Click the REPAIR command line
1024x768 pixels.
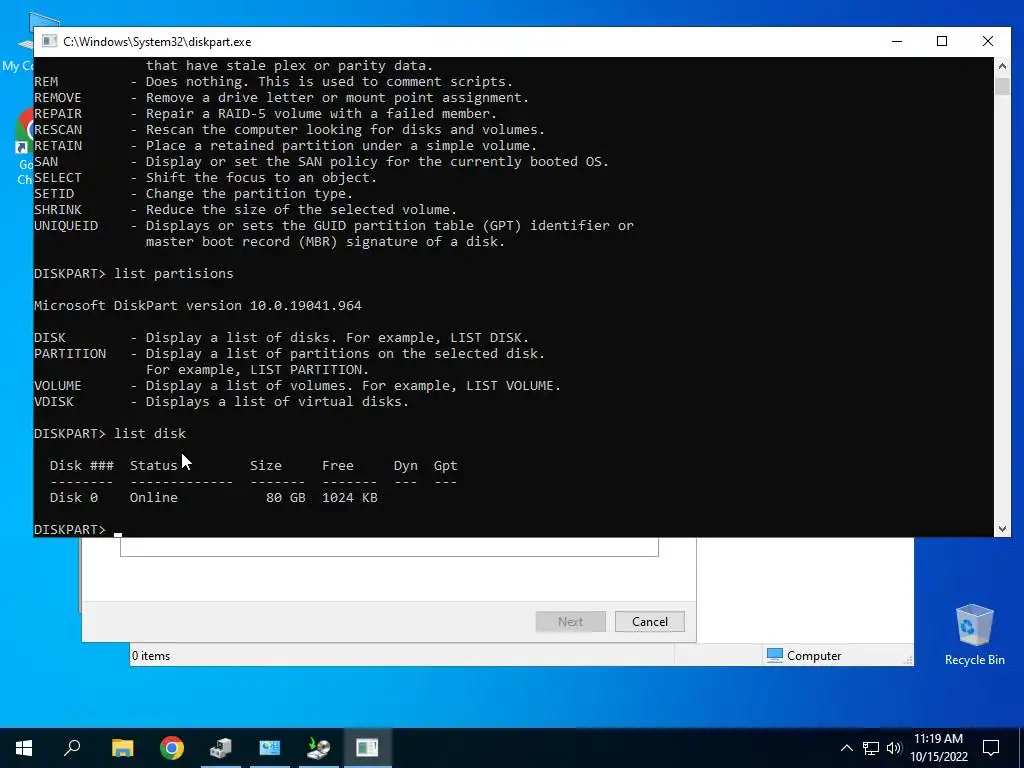[265, 113]
